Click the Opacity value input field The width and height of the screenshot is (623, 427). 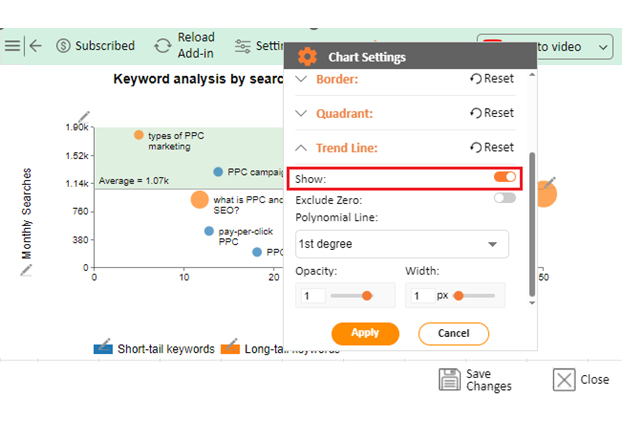pos(313,296)
